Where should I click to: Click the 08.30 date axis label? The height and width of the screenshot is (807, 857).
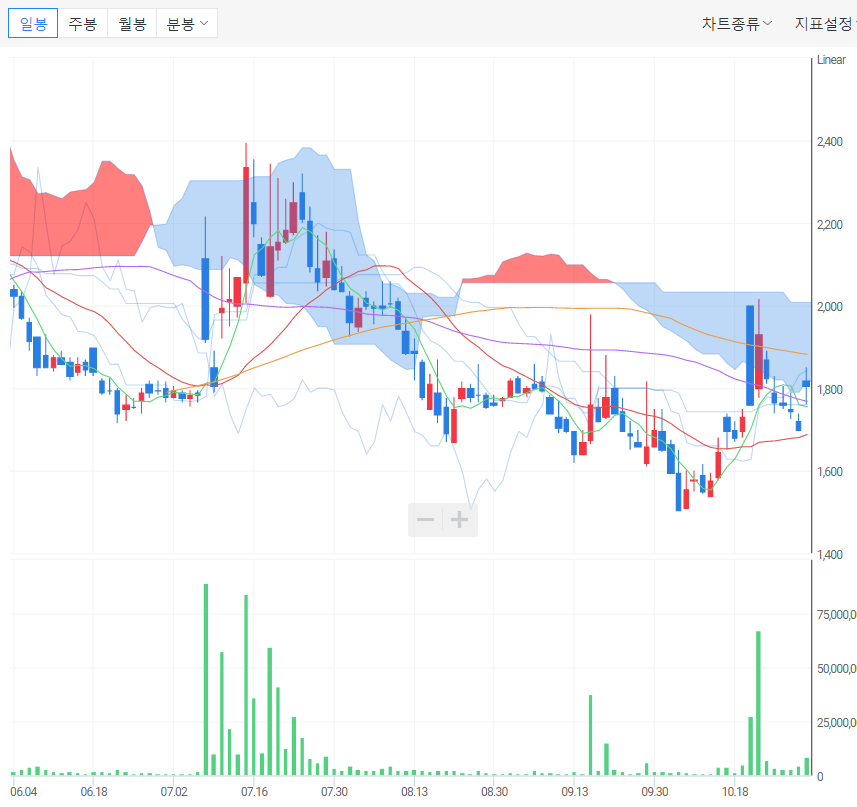[x=494, y=792]
